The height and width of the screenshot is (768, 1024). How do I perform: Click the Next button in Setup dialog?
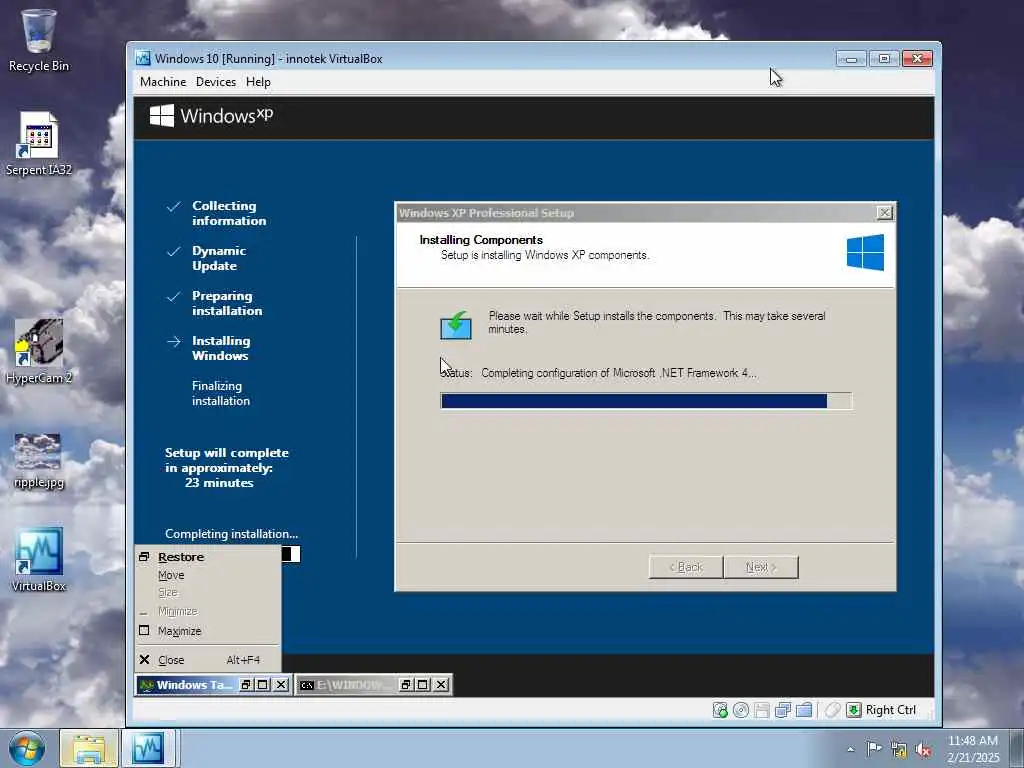tap(761, 567)
